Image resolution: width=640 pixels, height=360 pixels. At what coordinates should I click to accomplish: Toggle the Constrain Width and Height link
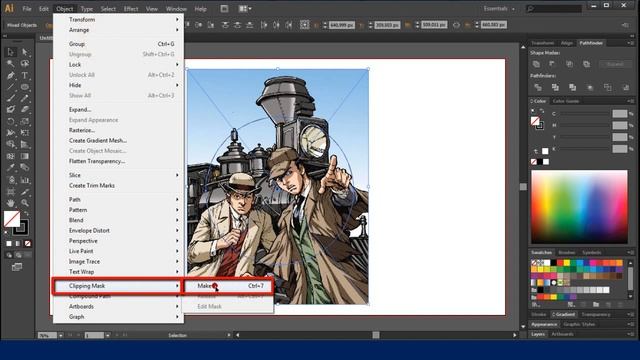[x=456, y=25]
